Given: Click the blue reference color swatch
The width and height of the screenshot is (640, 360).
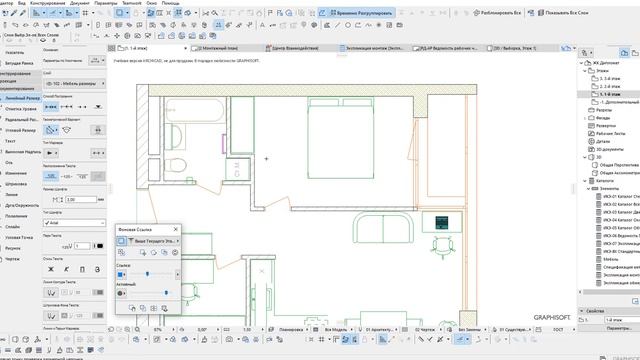Looking at the screenshot, I should [120, 275].
